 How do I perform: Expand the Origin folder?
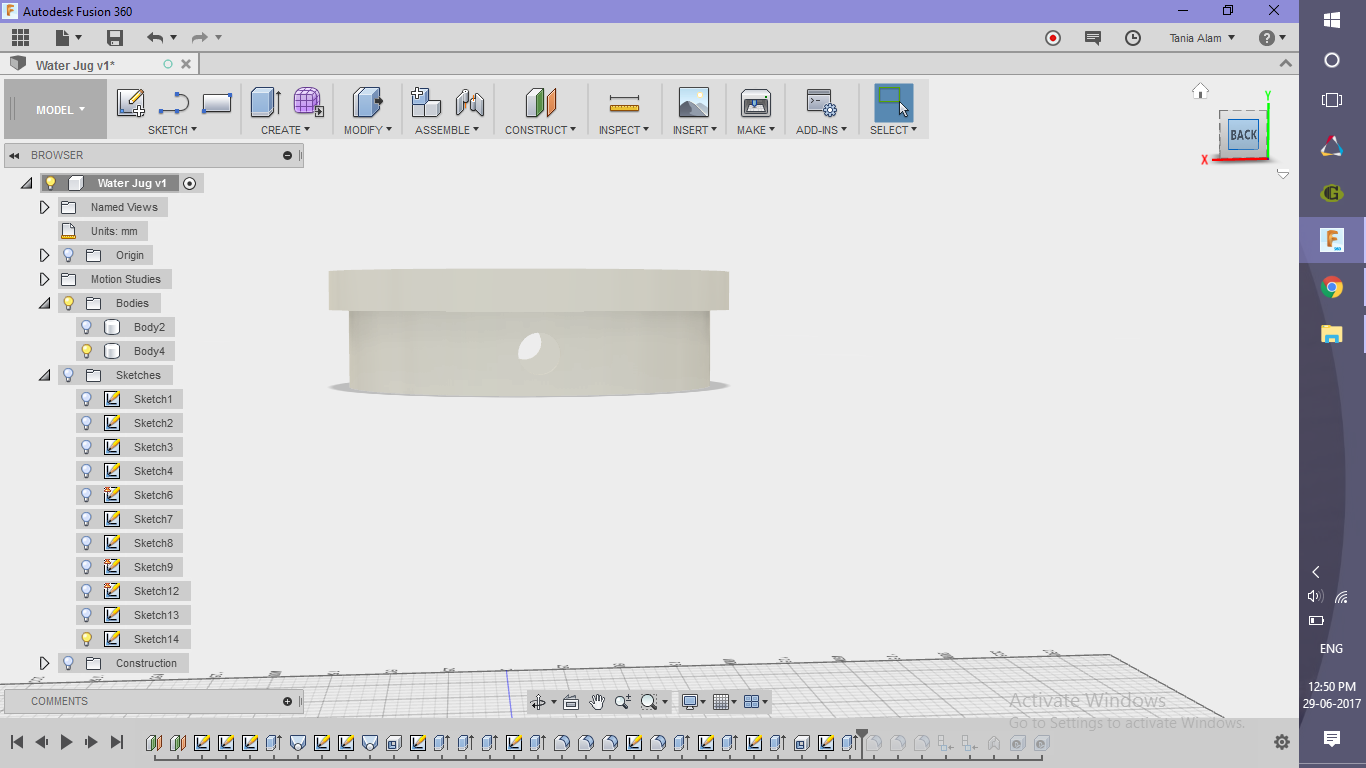click(44, 255)
